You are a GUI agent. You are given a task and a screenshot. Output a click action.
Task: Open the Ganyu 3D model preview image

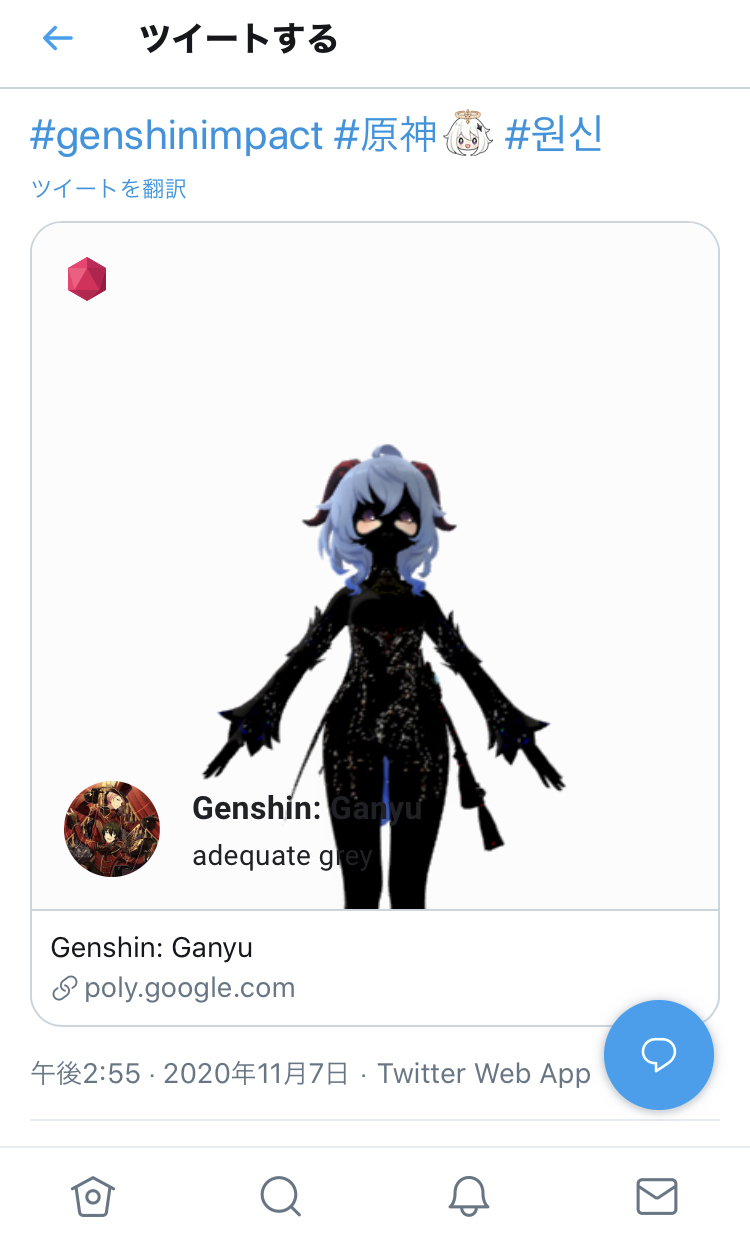click(x=375, y=566)
